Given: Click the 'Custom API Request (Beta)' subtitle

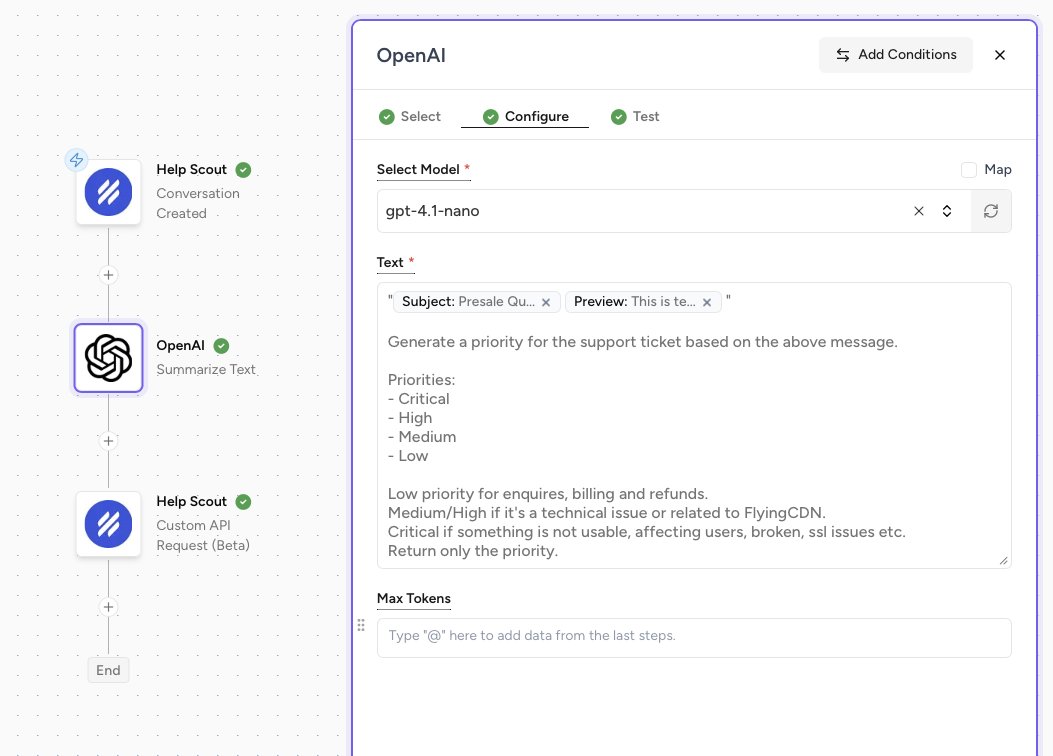Looking at the screenshot, I should pos(203,535).
